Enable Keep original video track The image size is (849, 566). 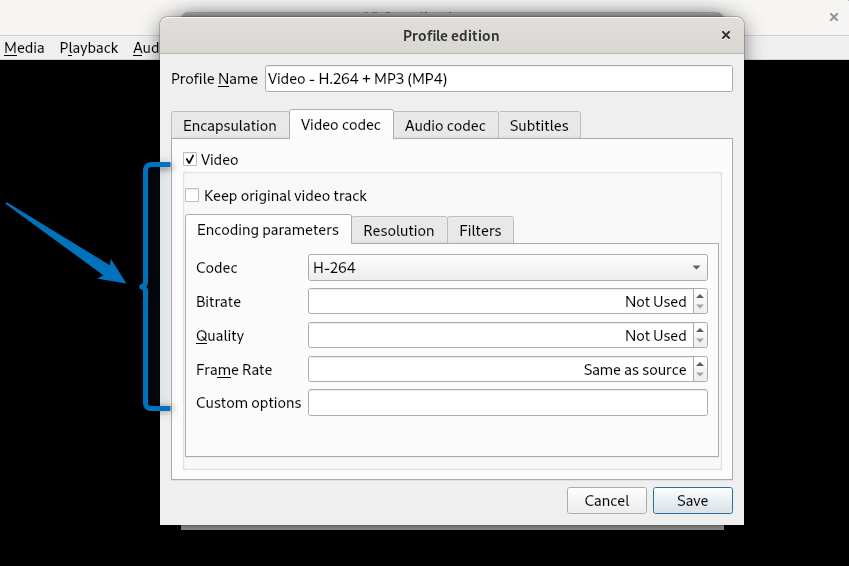tap(193, 196)
